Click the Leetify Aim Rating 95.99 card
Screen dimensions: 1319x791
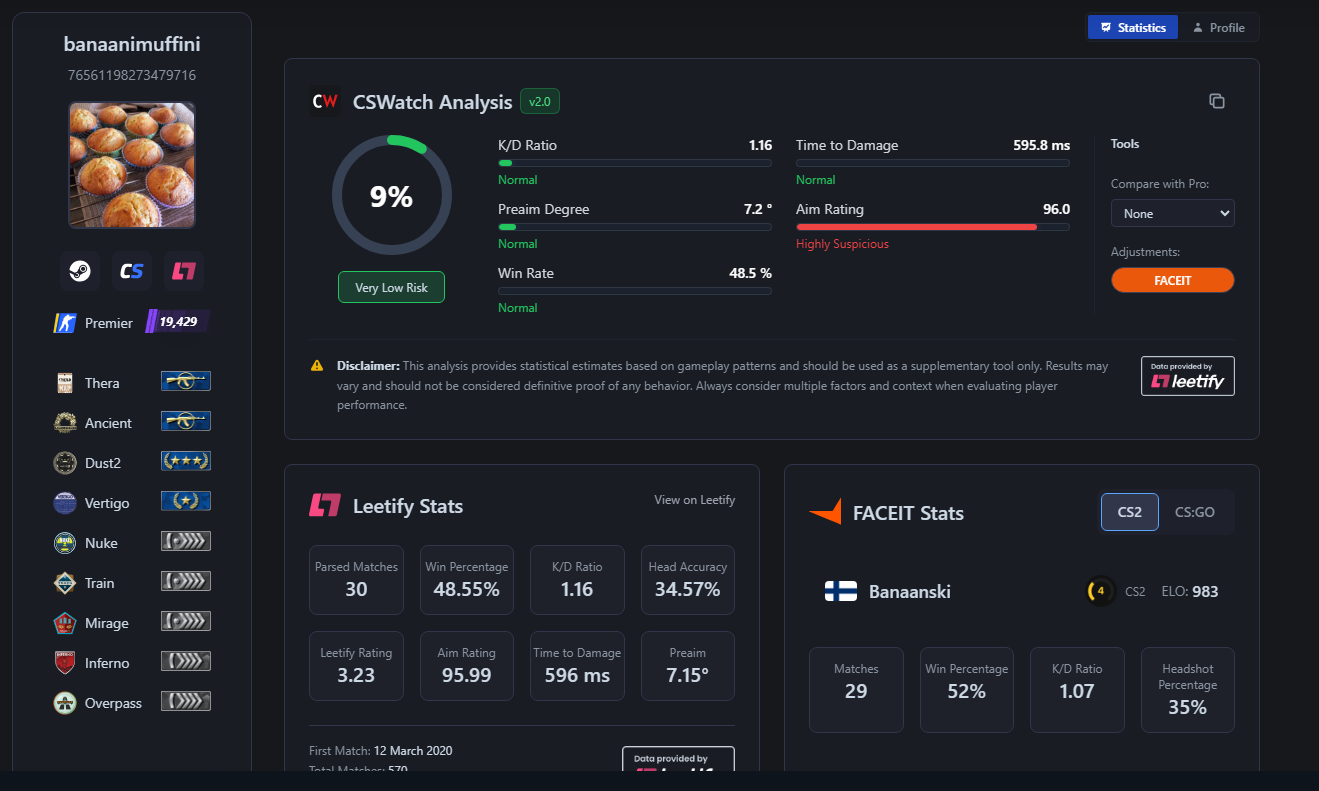click(x=466, y=666)
